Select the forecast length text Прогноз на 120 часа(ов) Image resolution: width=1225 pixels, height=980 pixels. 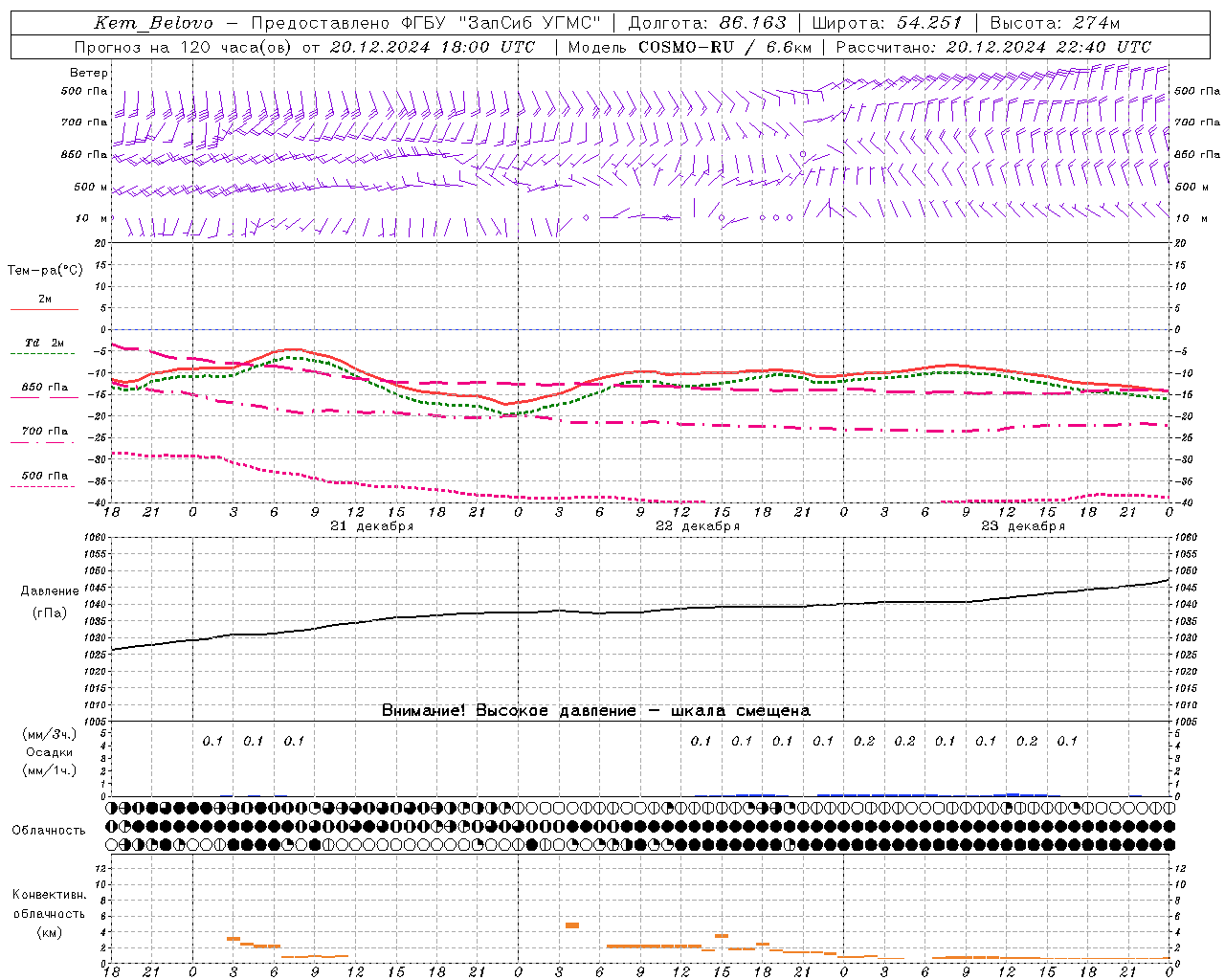point(185,47)
